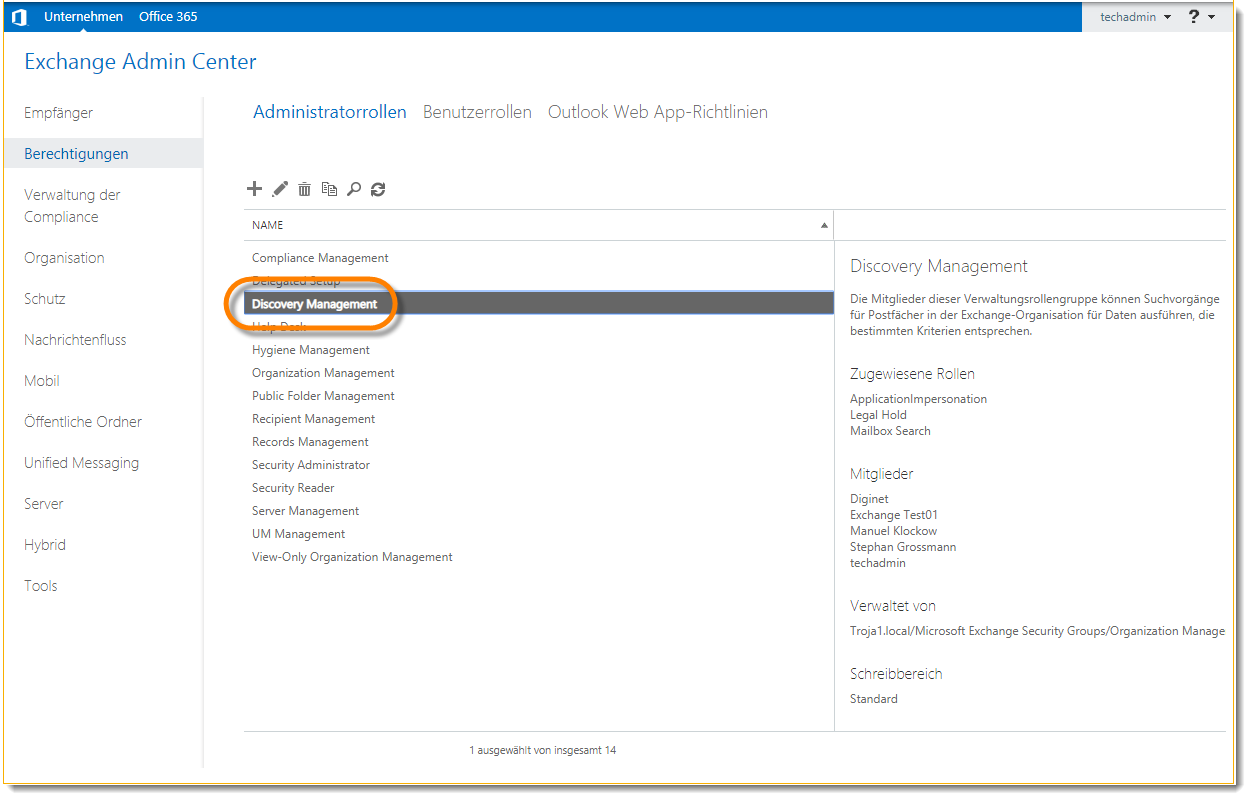Select the Compliance Management role group
This screenshot has width=1251, height=800.
point(320,258)
